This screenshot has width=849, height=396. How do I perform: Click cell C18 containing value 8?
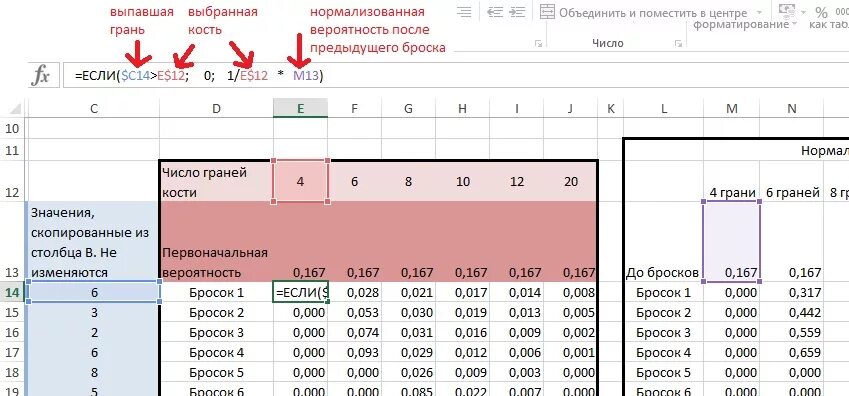pyautogui.click(x=94, y=373)
